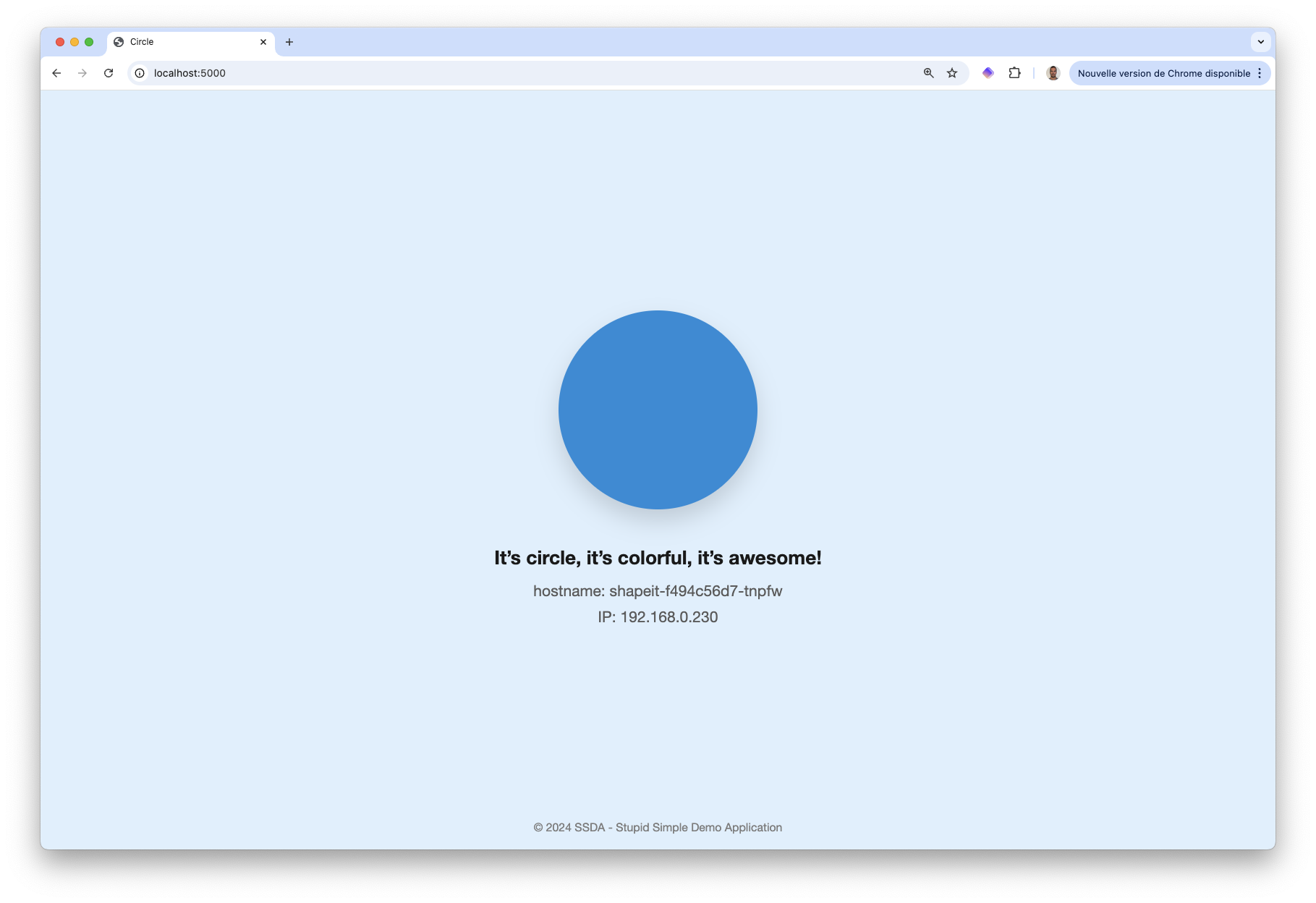Image resolution: width=1316 pixels, height=903 pixels.
Task: Click the green macOS fullscreen button
Action: (x=89, y=42)
